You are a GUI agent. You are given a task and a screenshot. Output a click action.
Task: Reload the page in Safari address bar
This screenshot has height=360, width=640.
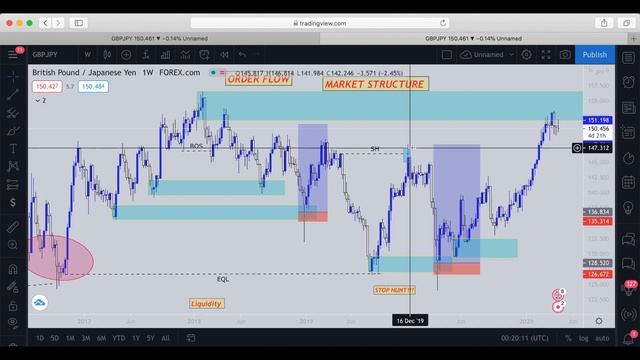[x=443, y=23]
